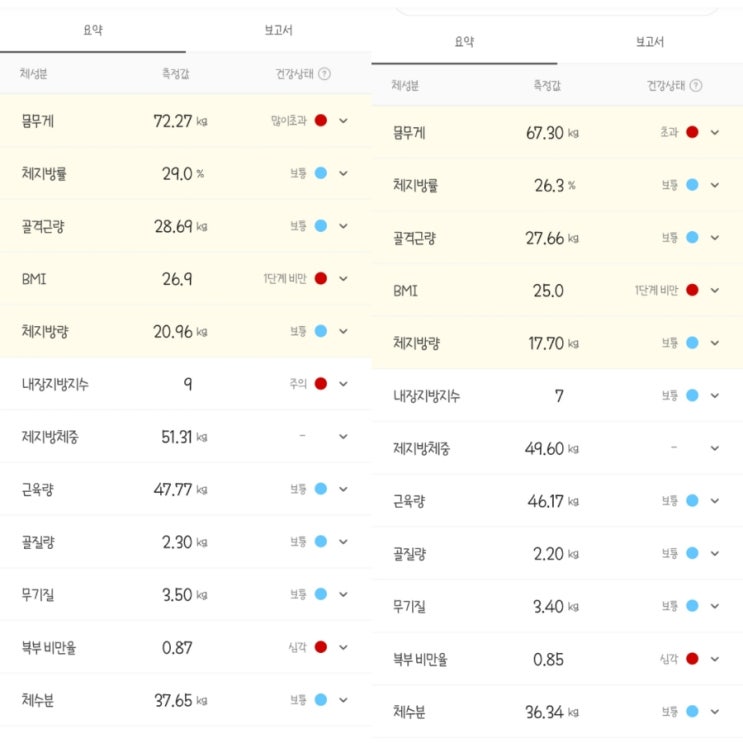Expand the 72.27 kg body weight row
This screenshot has height=743, width=743.
343,121
